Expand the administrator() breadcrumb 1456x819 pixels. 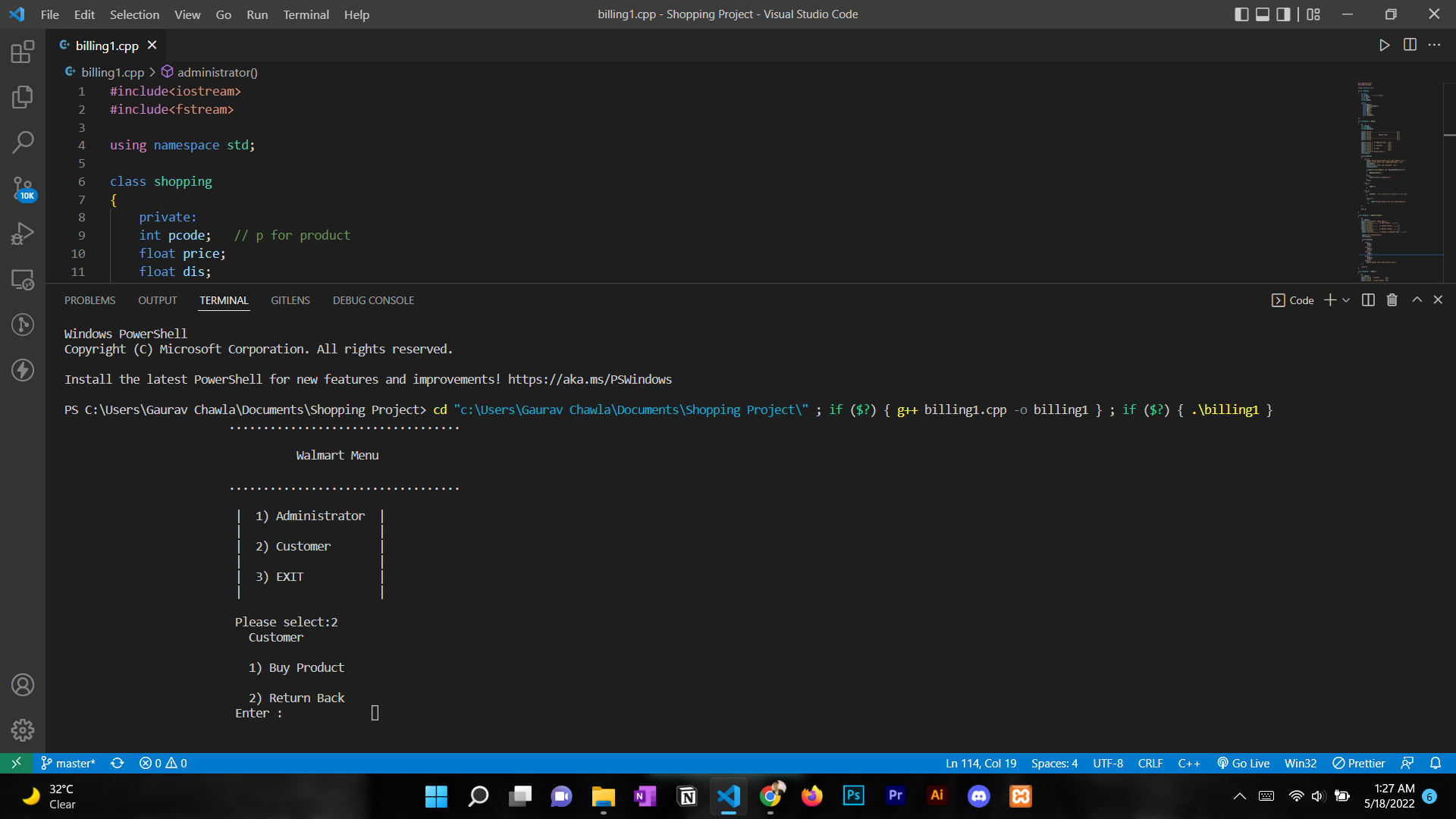(x=217, y=72)
